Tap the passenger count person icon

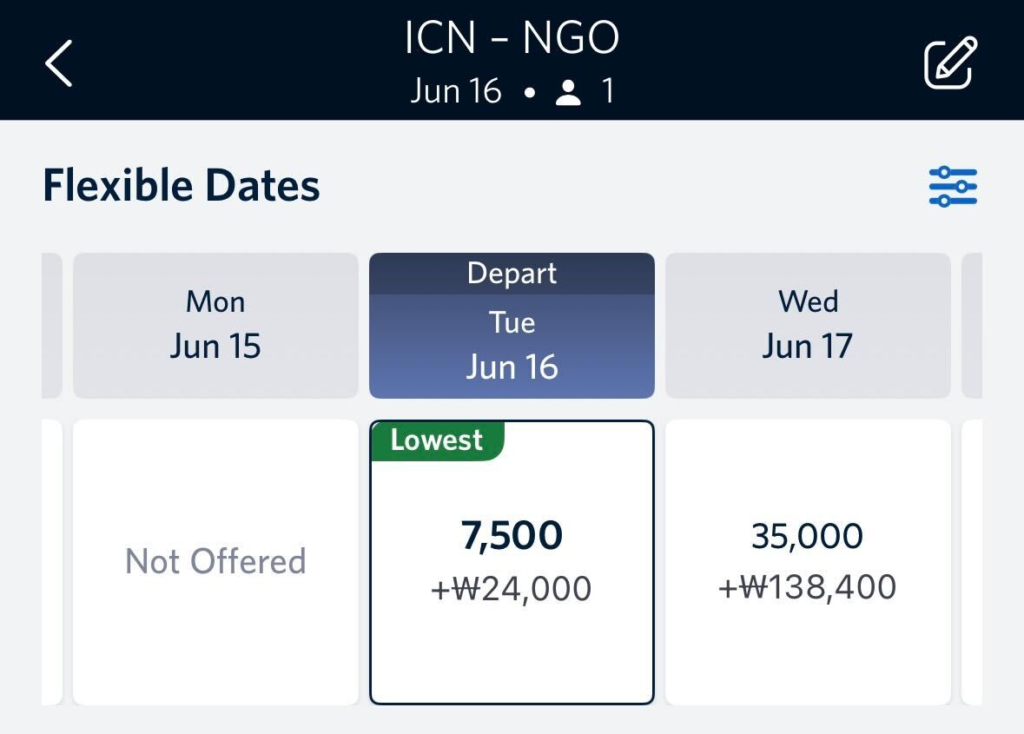coord(569,93)
